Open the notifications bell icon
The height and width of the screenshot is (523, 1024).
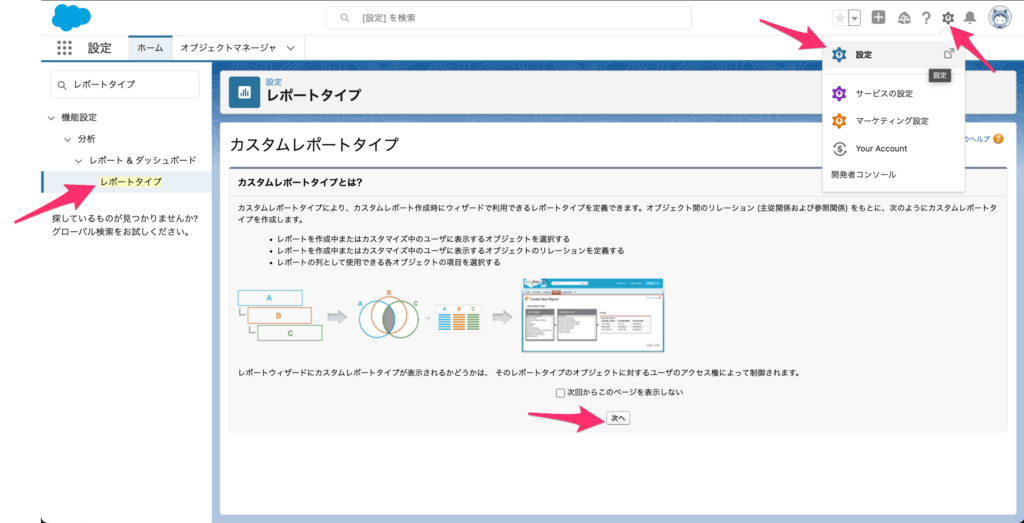(969, 18)
